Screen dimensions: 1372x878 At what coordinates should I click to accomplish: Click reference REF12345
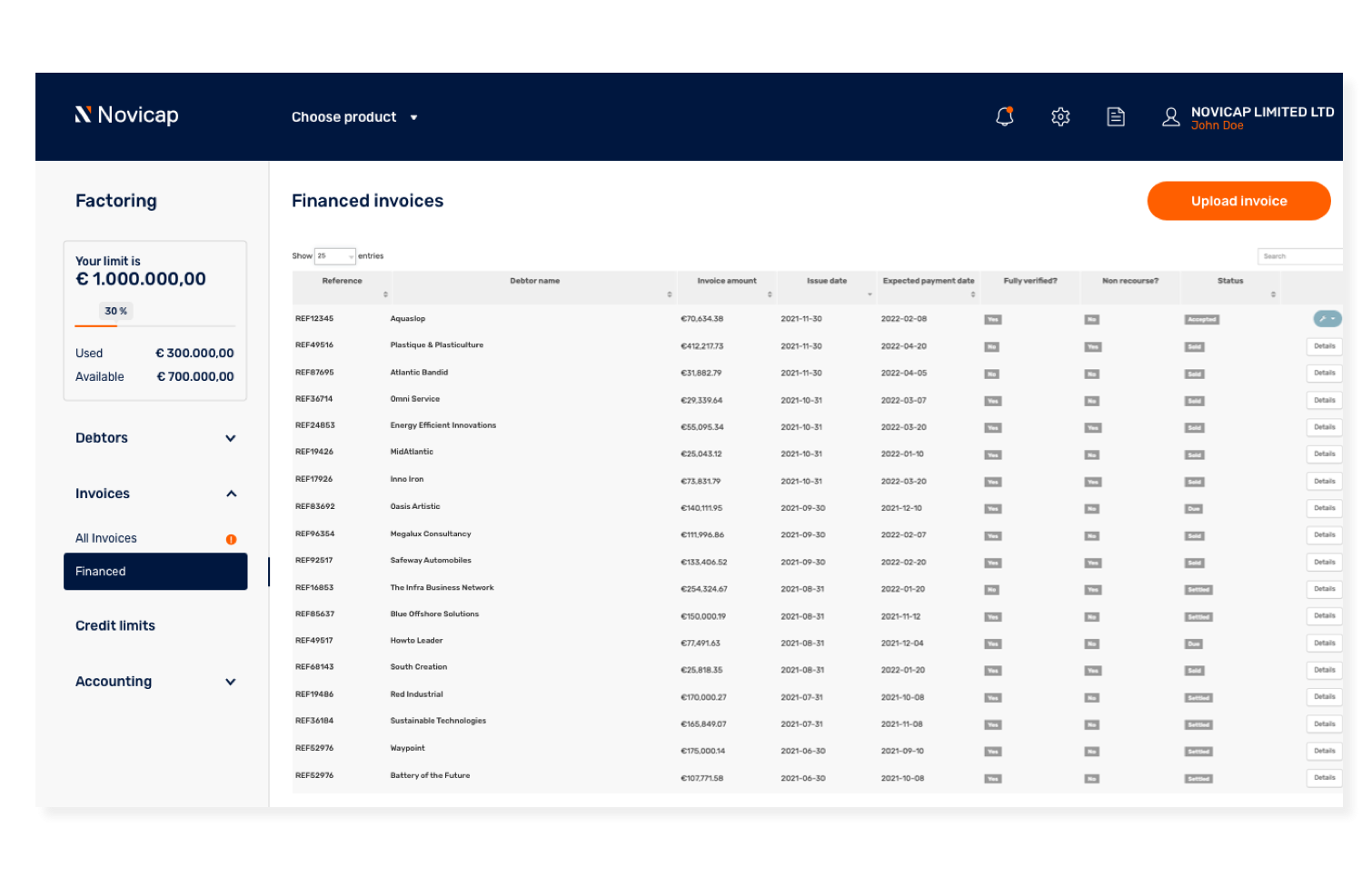click(x=314, y=319)
